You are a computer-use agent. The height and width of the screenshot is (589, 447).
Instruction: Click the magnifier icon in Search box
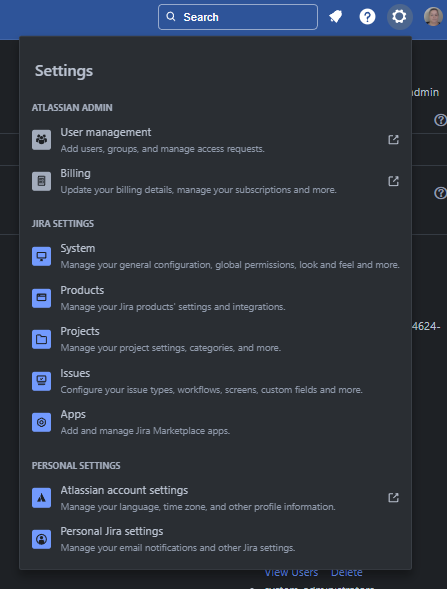click(x=171, y=17)
